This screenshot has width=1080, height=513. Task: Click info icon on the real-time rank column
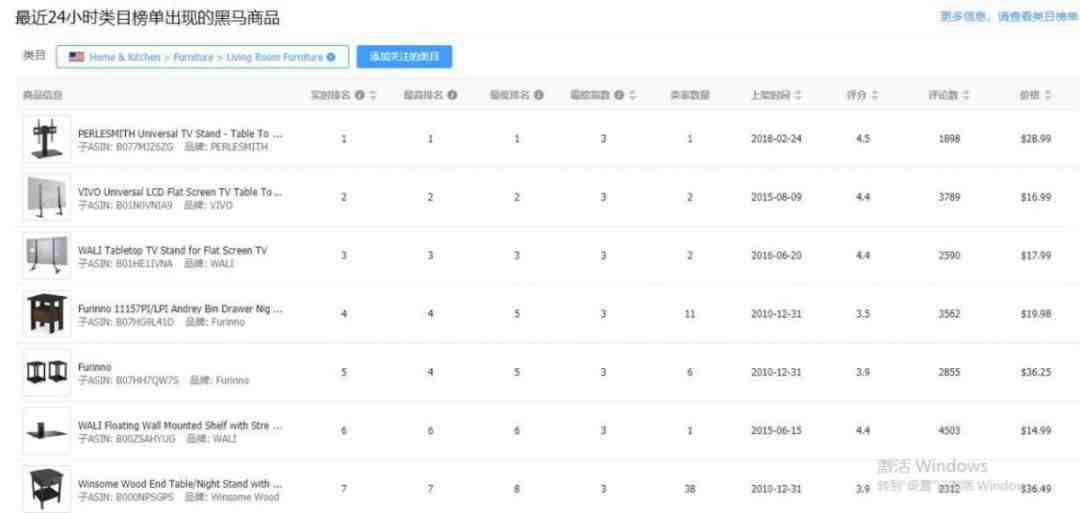[x=360, y=95]
